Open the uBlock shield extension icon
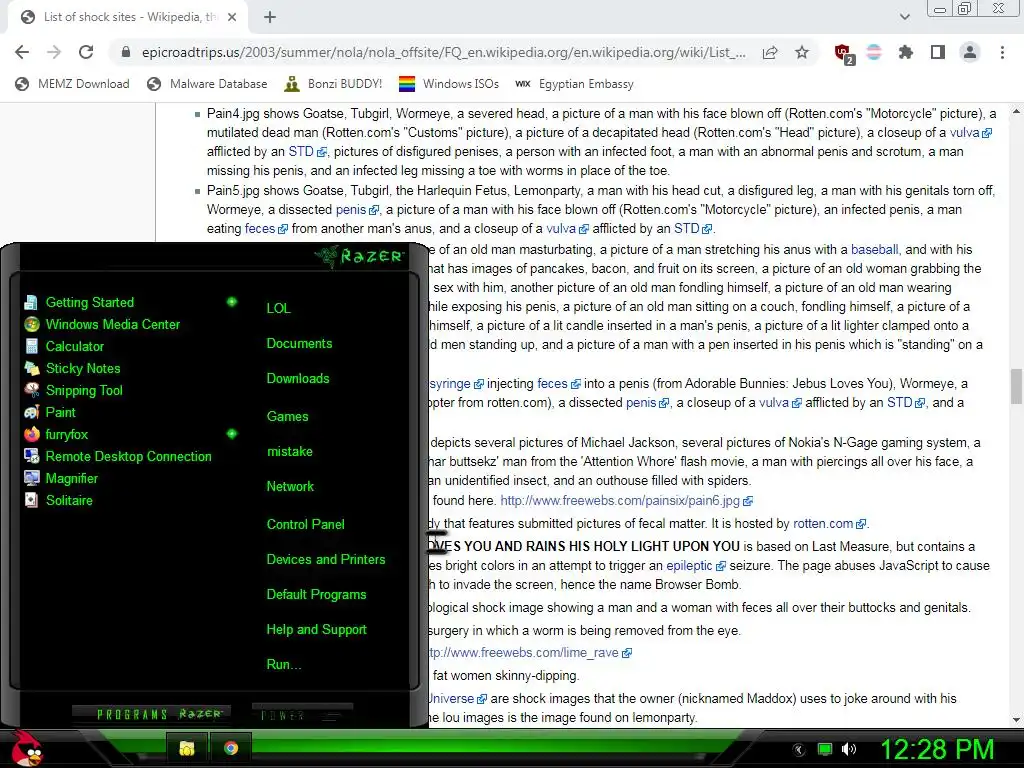The image size is (1024, 768). (844, 54)
